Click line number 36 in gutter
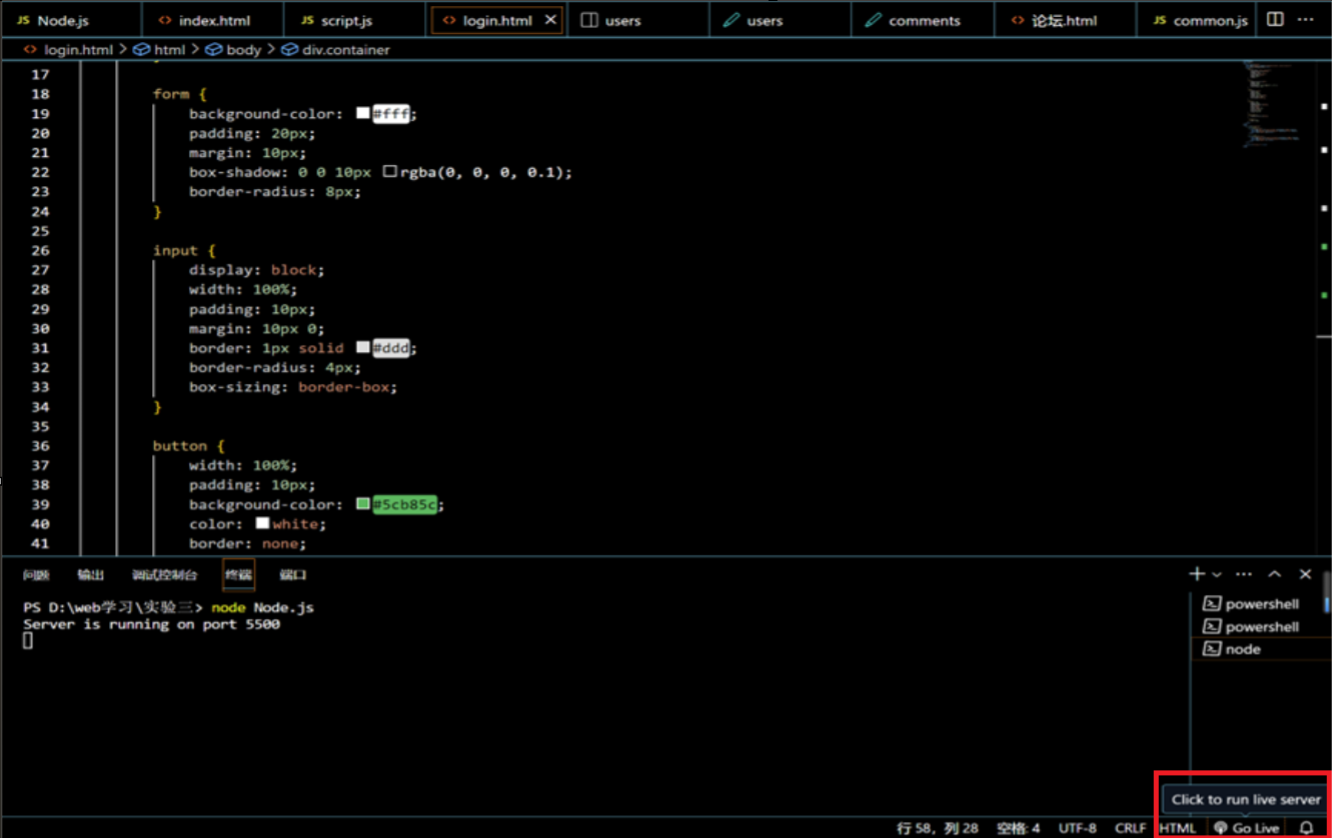The image size is (1332, 838). pyautogui.click(x=40, y=445)
